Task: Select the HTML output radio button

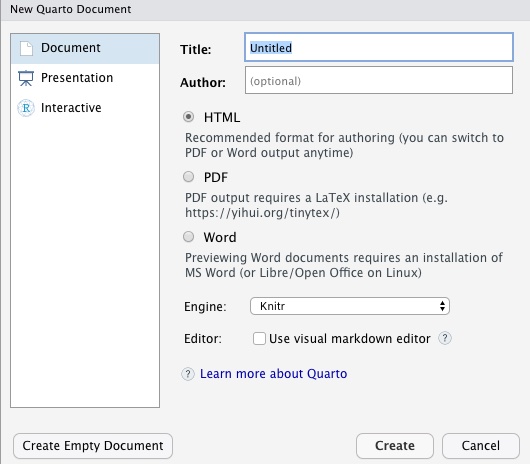Action: pos(189,117)
